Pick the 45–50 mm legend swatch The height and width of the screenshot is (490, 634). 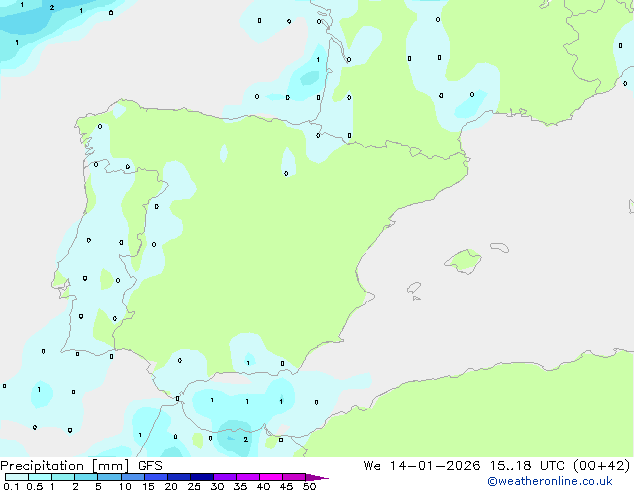coord(294,477)
